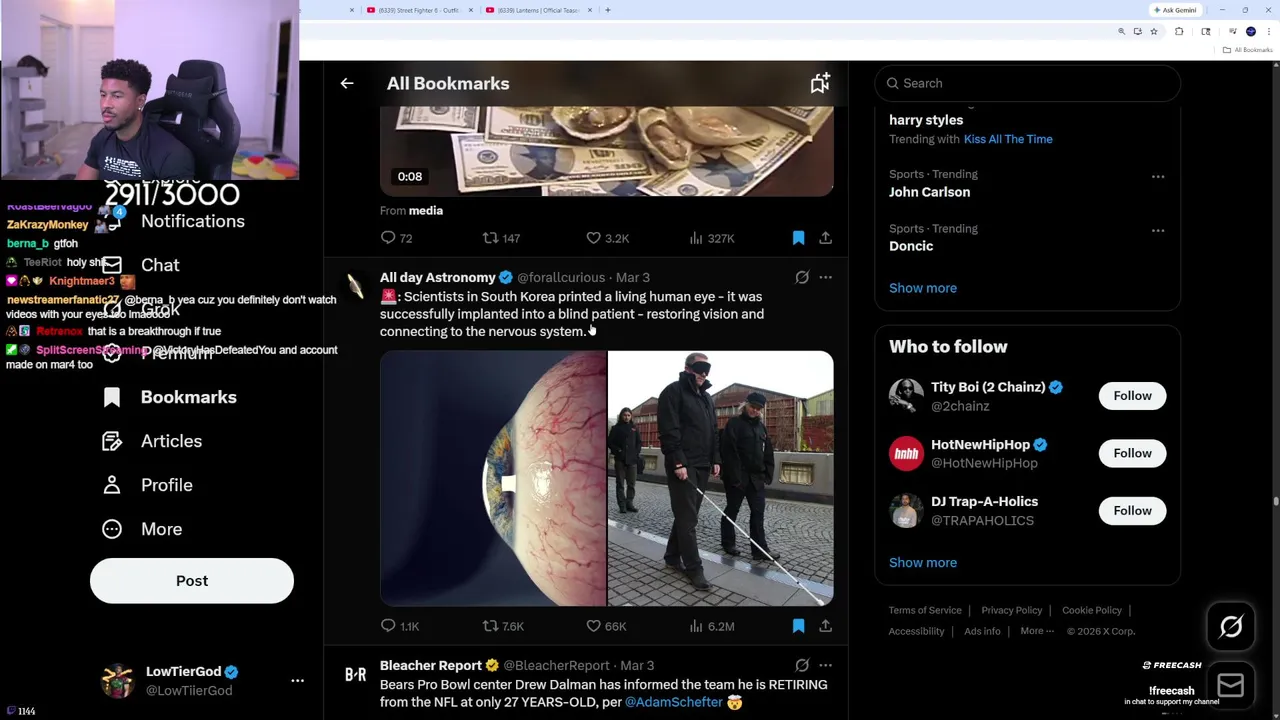Click the Bleacher Report avatar
The height and width of the screenshot is (720, 1280).
(355, 675)
